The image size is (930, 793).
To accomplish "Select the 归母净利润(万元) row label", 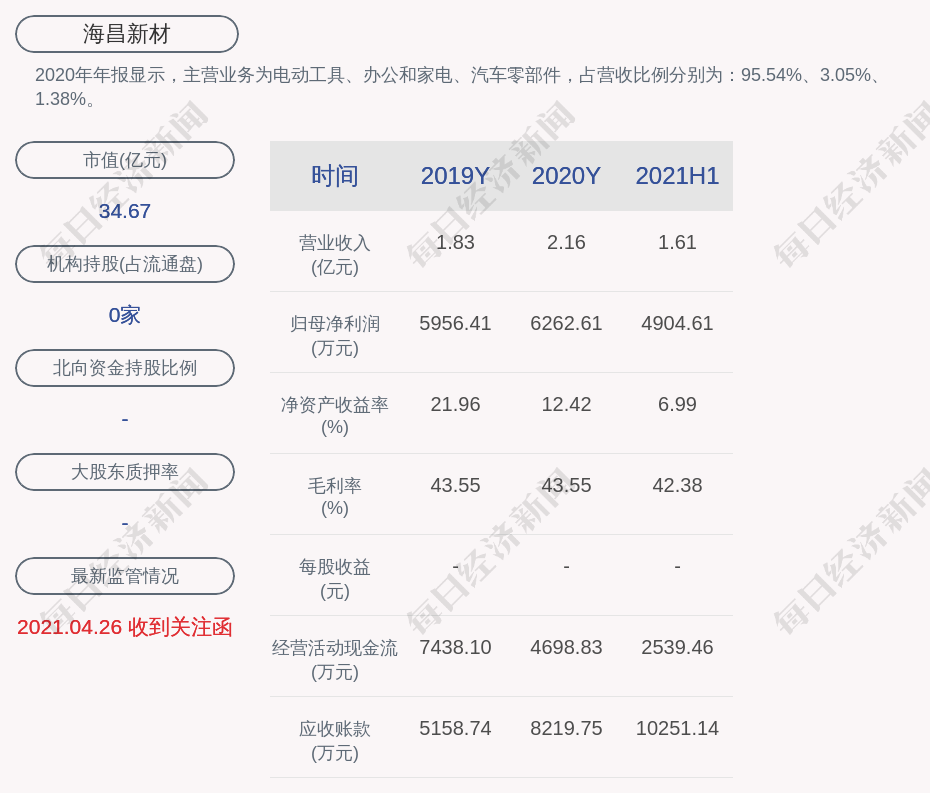I will click(x=335, y=336).
